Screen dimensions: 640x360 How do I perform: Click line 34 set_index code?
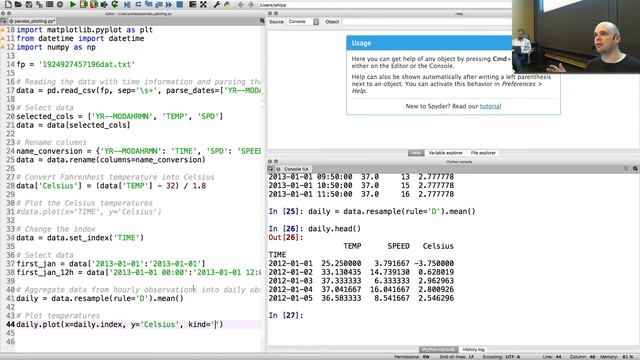click(x=80, y=238)
